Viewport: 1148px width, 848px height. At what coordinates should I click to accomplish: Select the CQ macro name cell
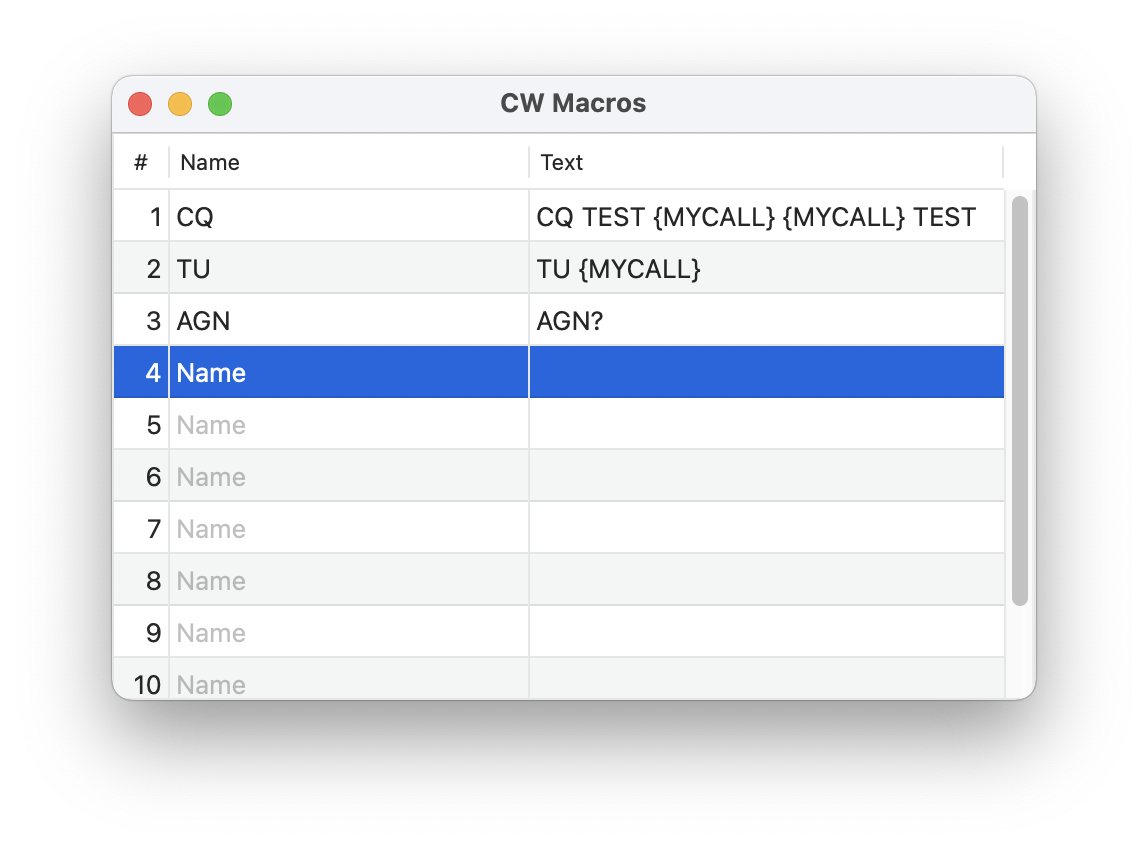click(x=348, y=217)
